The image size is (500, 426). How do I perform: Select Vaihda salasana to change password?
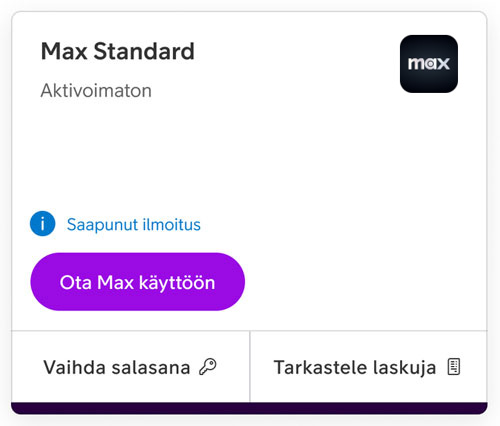pyautogui.click(x=130, y=367)
